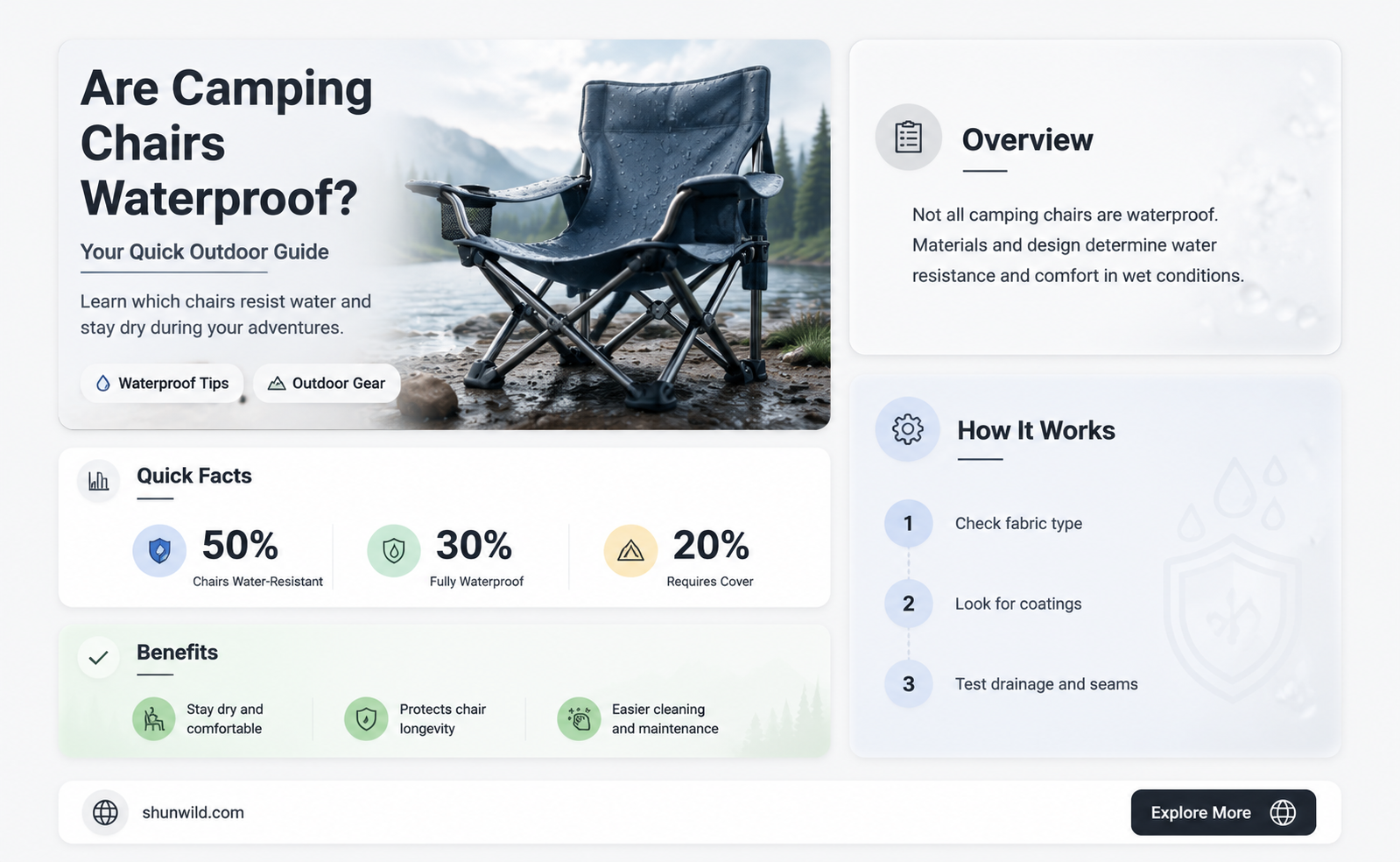Click the Easier cleaning icon
Viewport: 1400px width, 862px height.
tap(579, 719)
